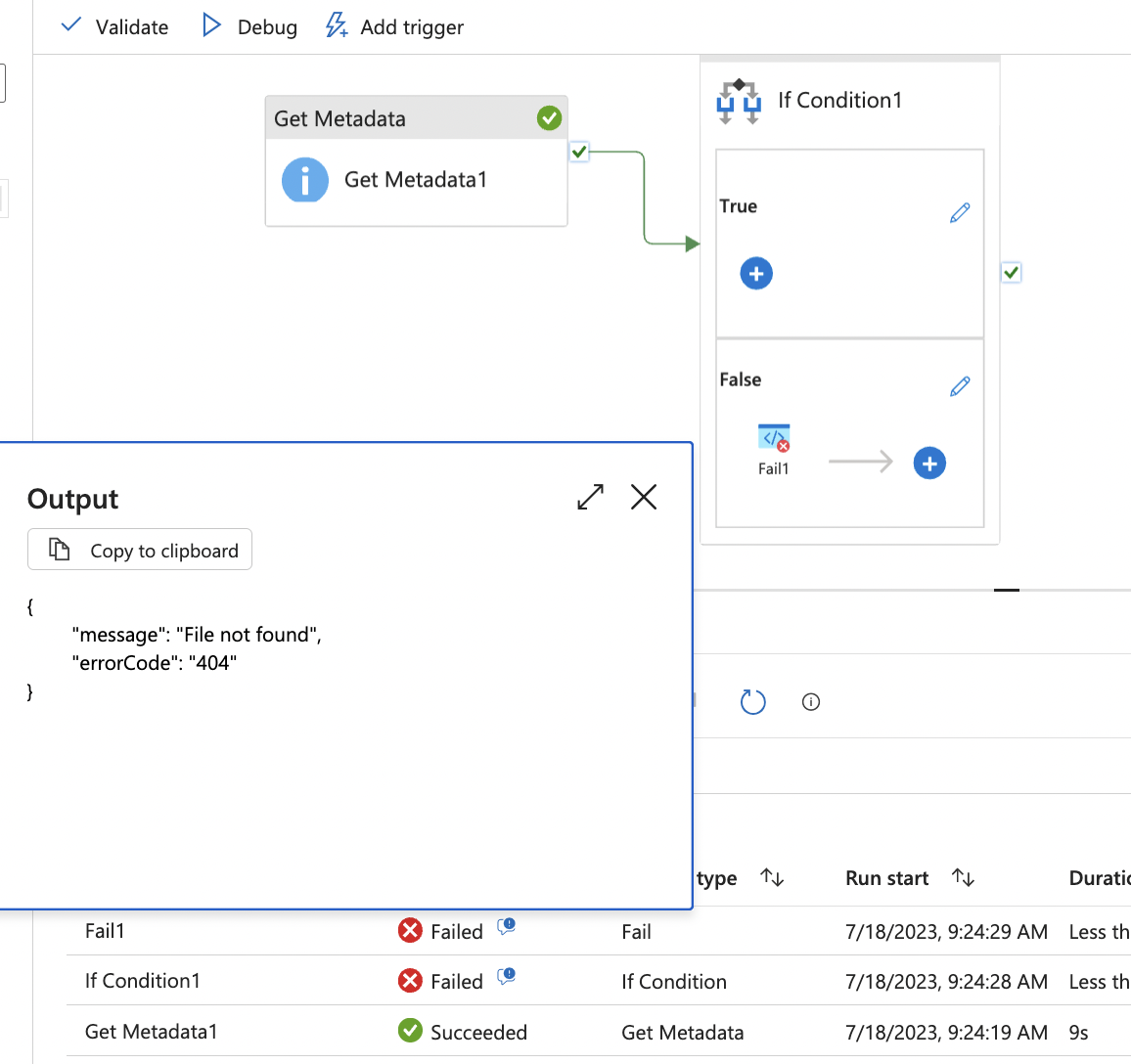
Task: Open Add trigger menu
Action: pos(394,26)
